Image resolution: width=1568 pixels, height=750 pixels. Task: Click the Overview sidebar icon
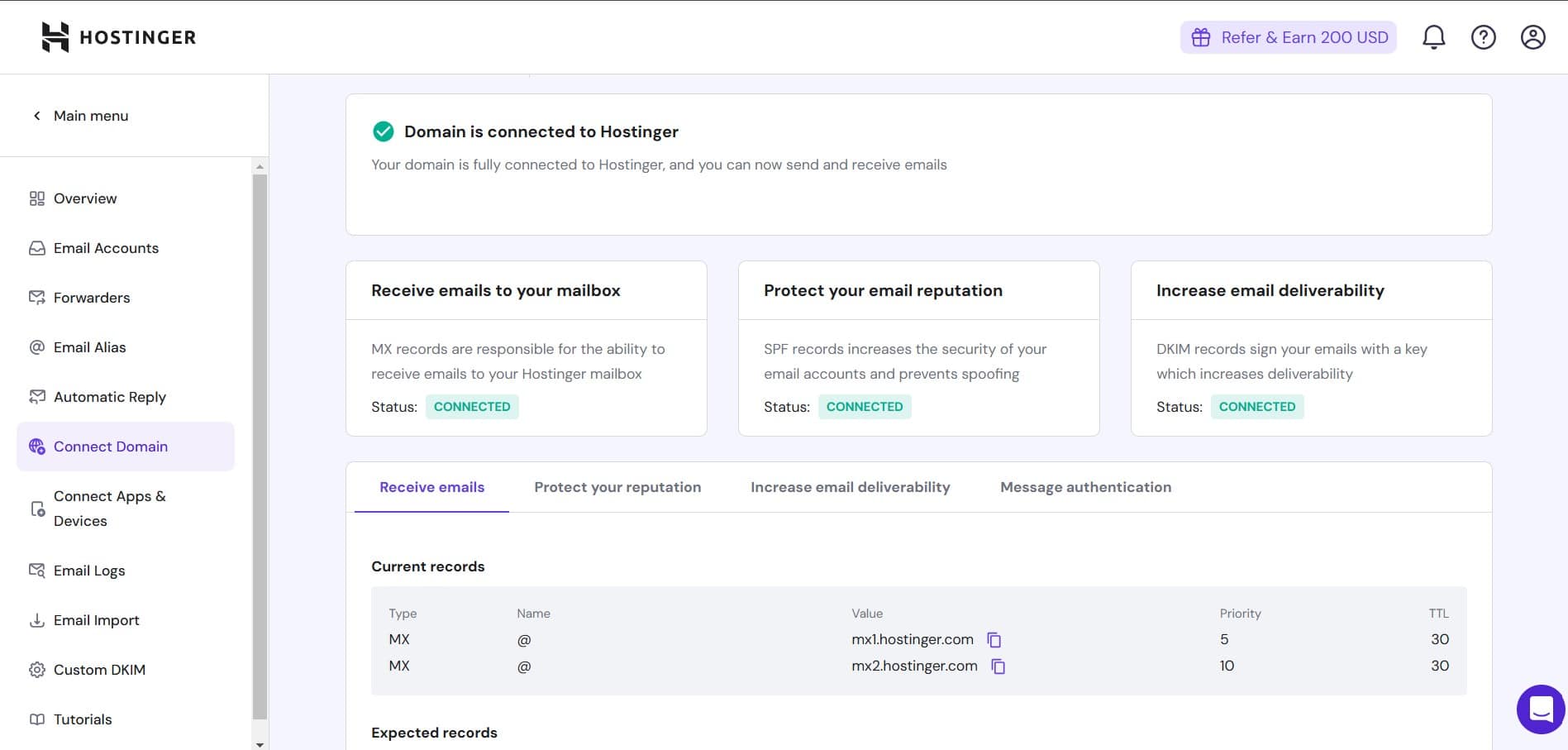click(37, 198)
